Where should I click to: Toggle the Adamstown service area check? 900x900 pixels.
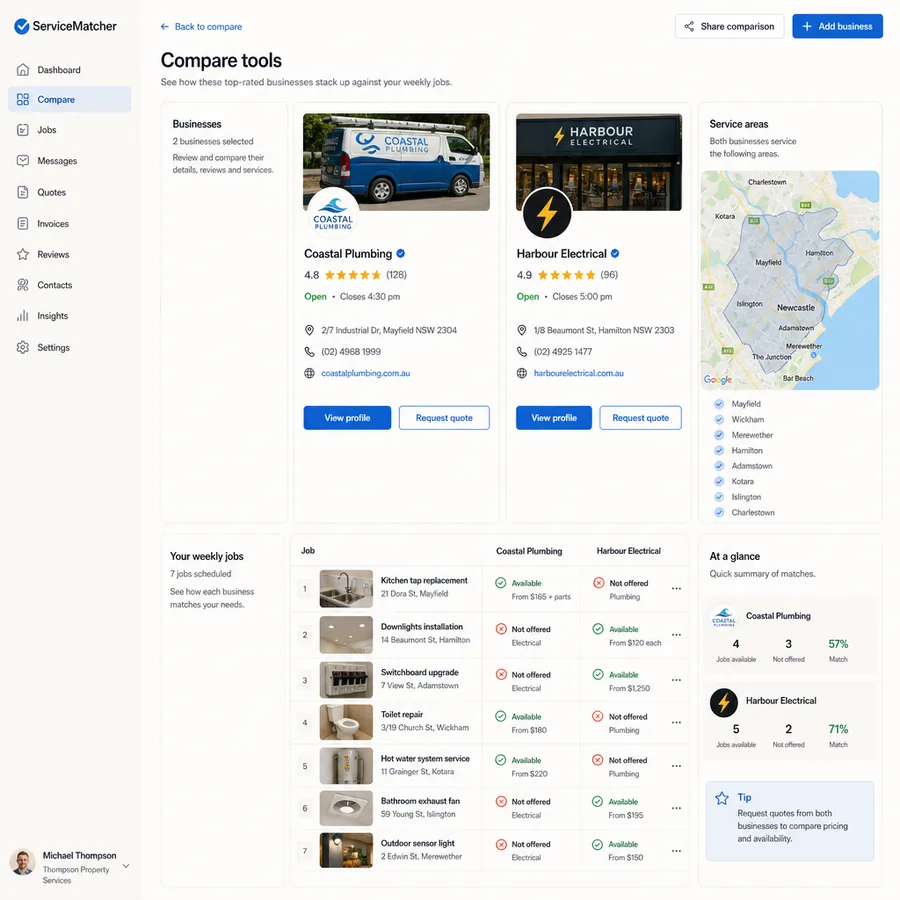[x=719, y=465]
